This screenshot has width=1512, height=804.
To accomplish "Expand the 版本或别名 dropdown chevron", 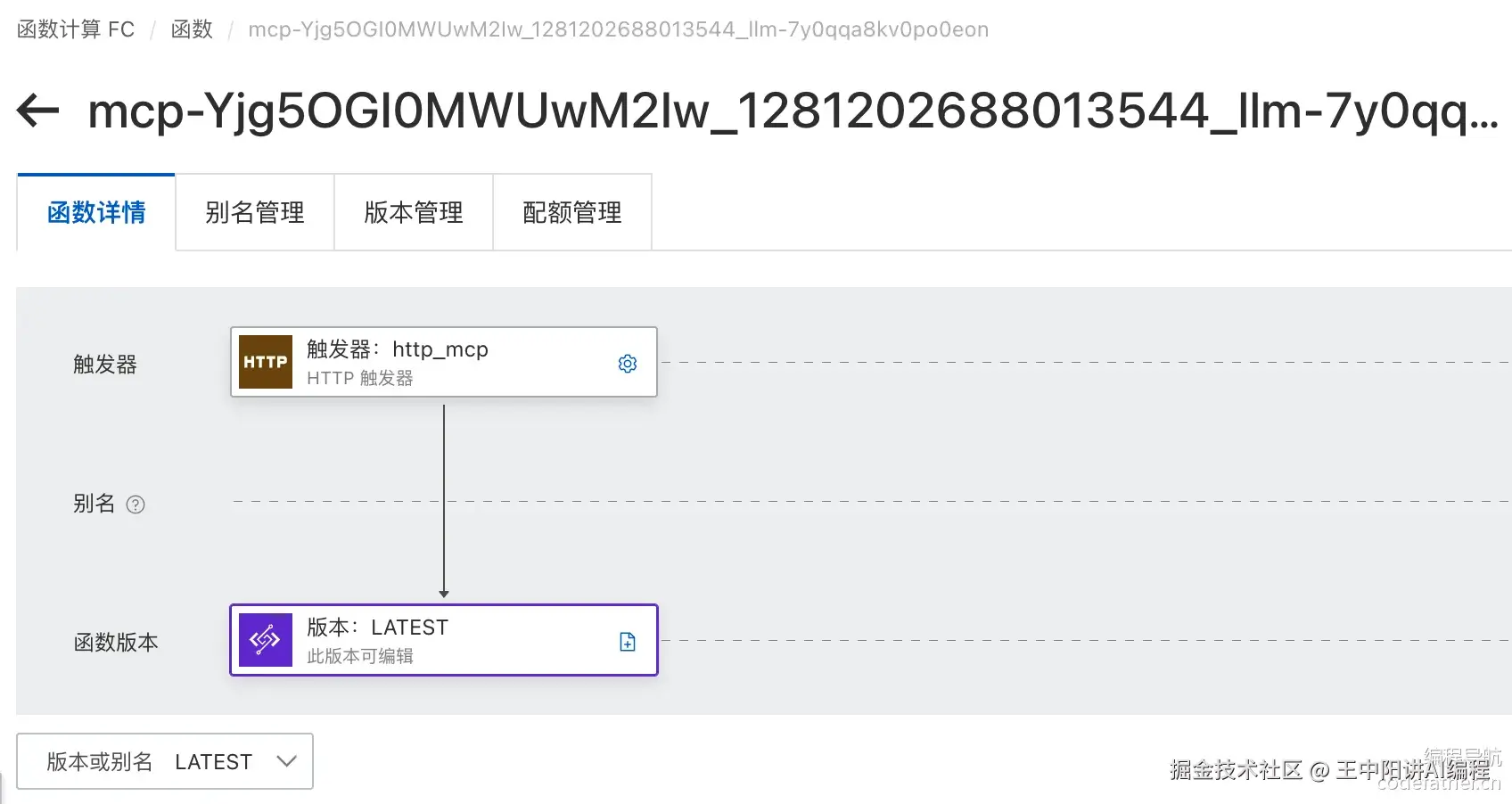I will 286,761.
